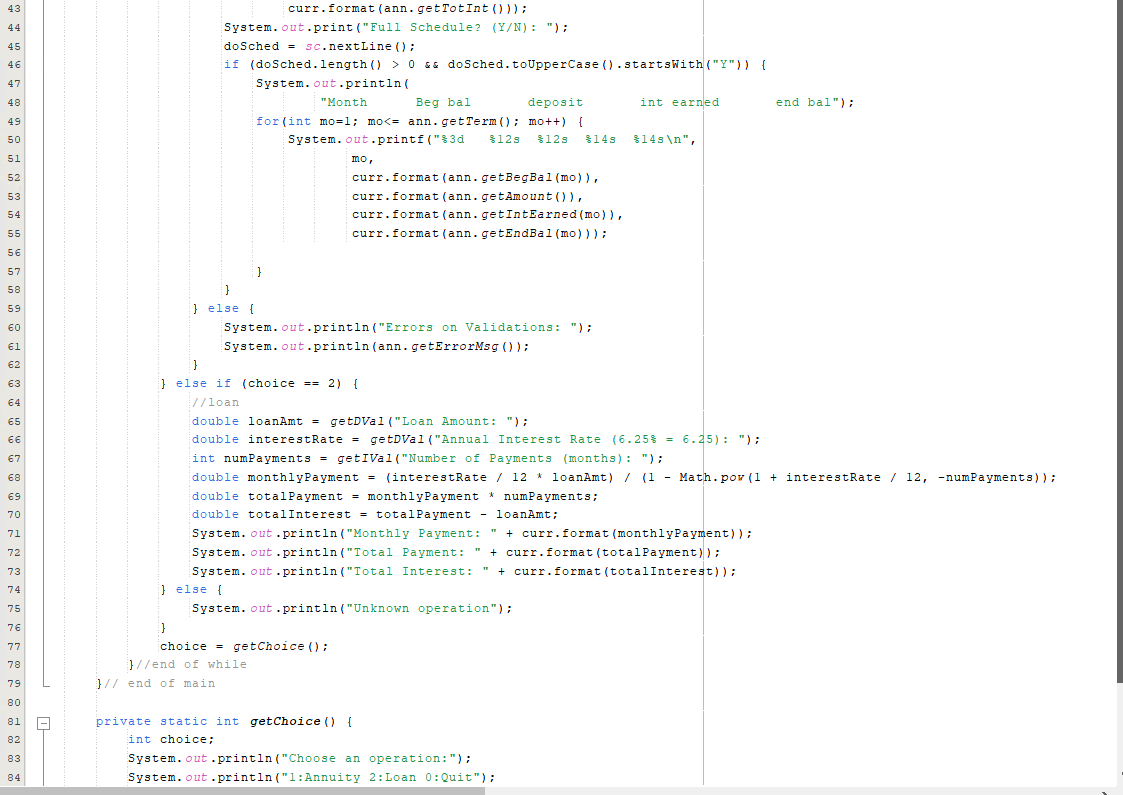1123x795 pixels.
Task: Click the monthlyPayment declaration on line 68
Action: tap(300, 476)
